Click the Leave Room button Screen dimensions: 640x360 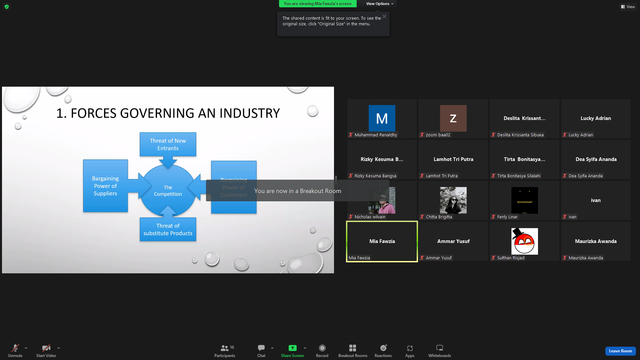[620, 351]
